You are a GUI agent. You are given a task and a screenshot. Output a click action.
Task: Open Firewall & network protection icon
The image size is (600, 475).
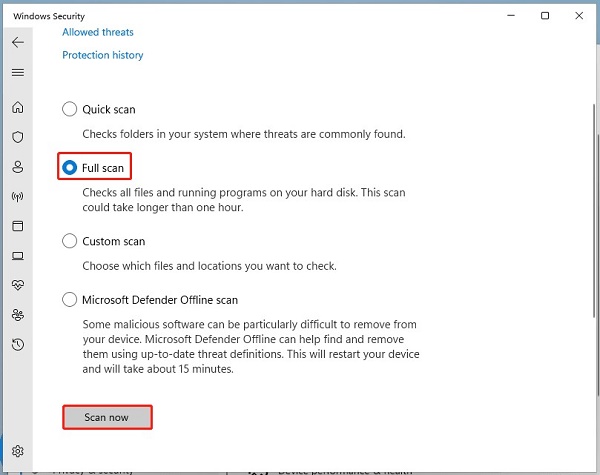click(18, 196)
